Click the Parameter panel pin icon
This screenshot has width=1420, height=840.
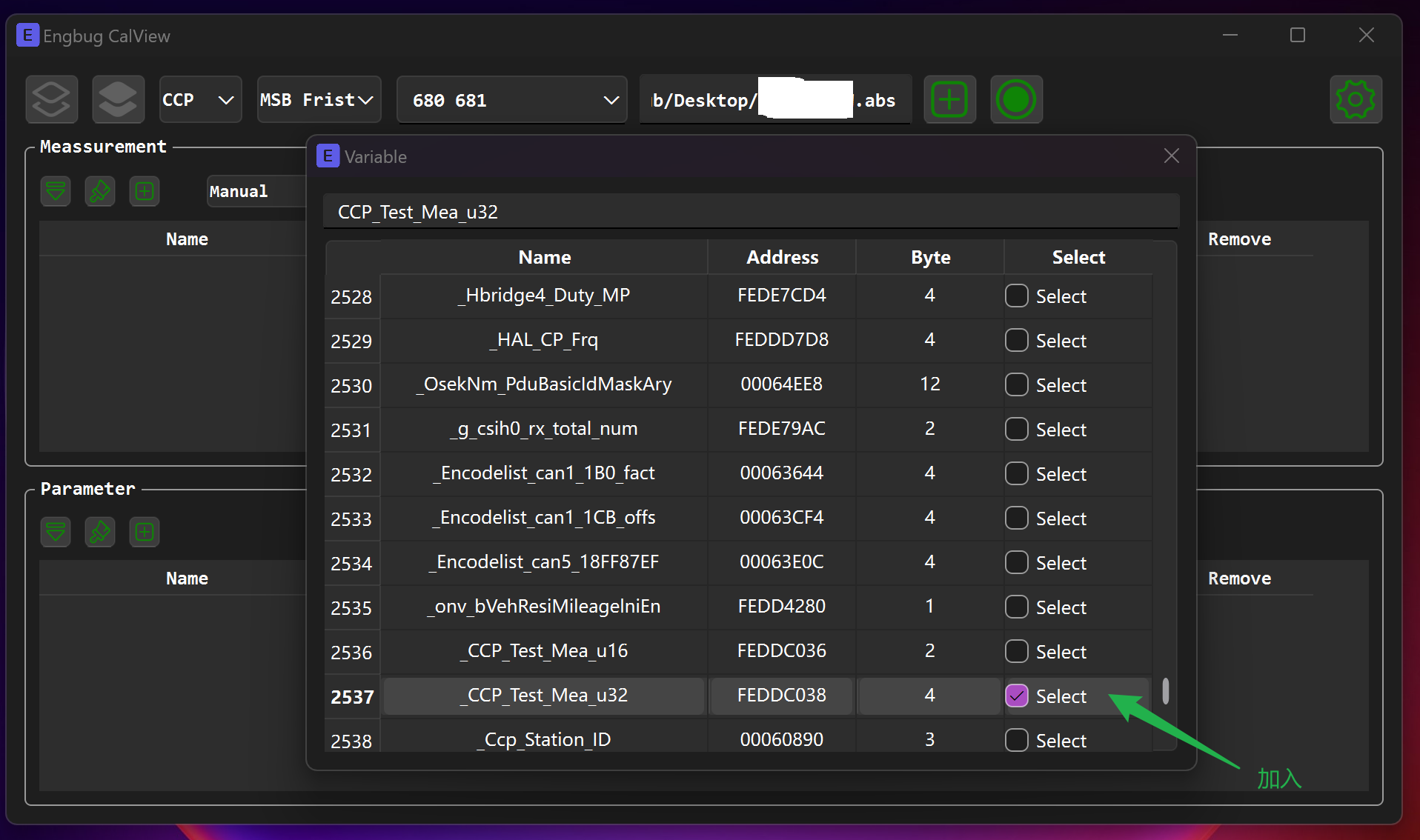click(x=100, y=532)
